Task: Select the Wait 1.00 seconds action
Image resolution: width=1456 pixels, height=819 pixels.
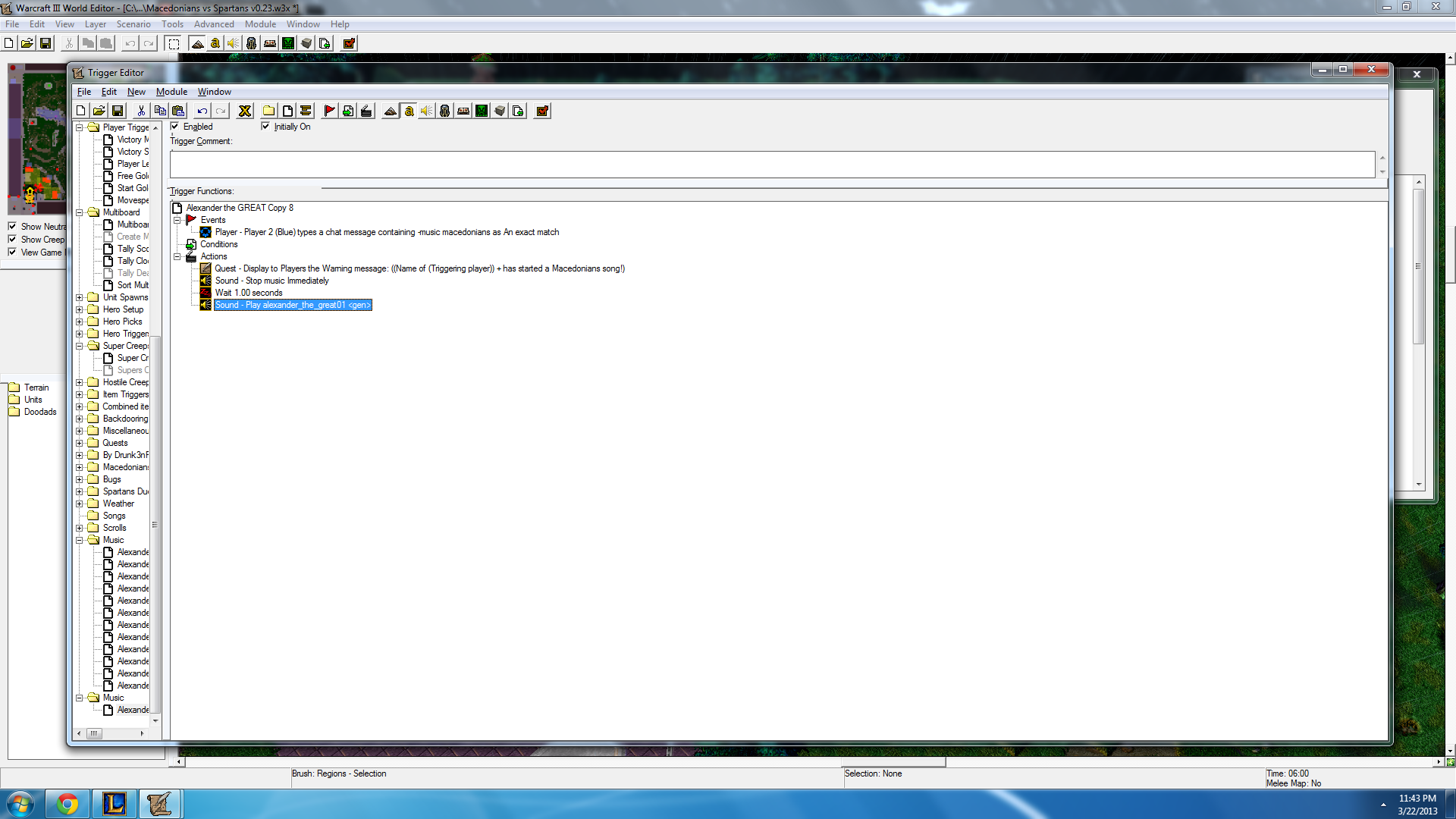Action: [249, 293]
